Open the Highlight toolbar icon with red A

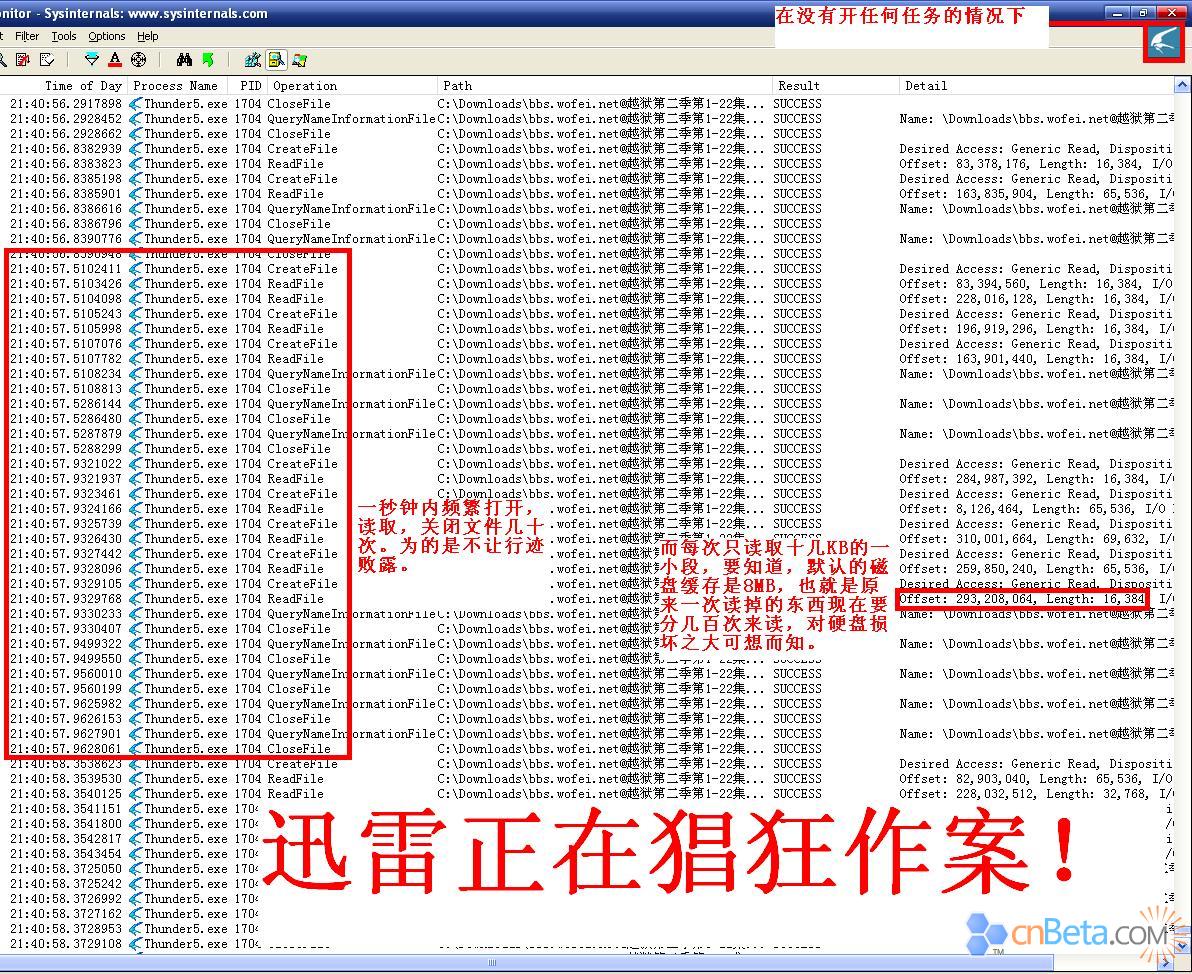[x=115, y=59]
